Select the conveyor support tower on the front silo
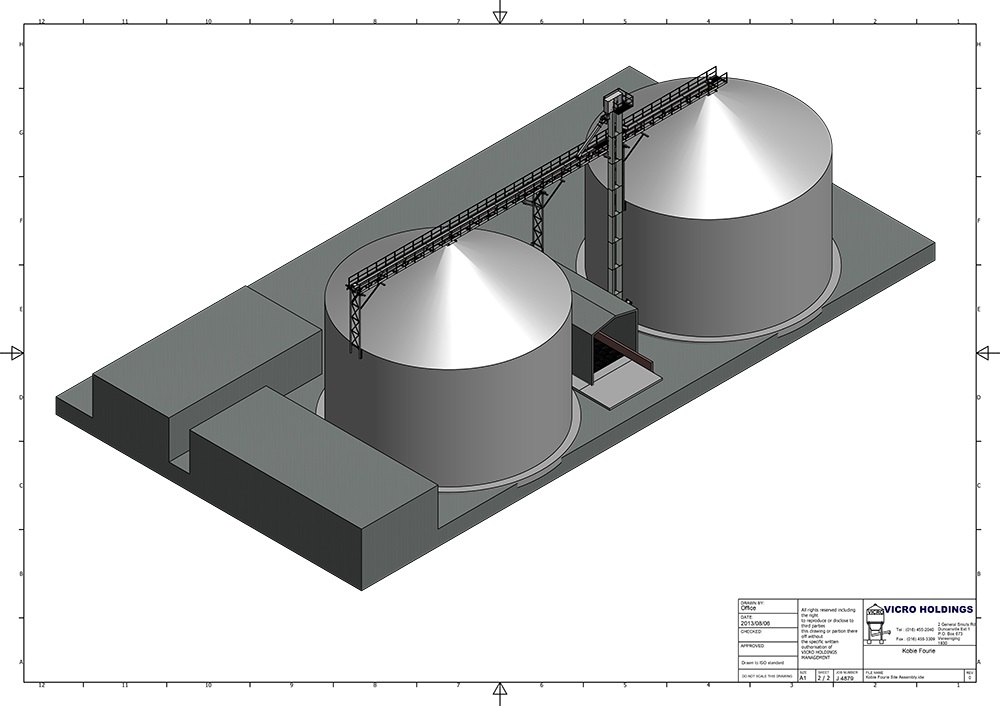Screen dimensions: 1000x706 (356, 315)
